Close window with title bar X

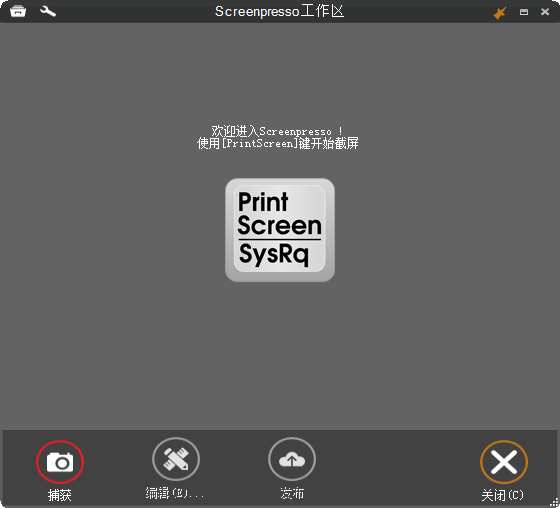(545, 12)
